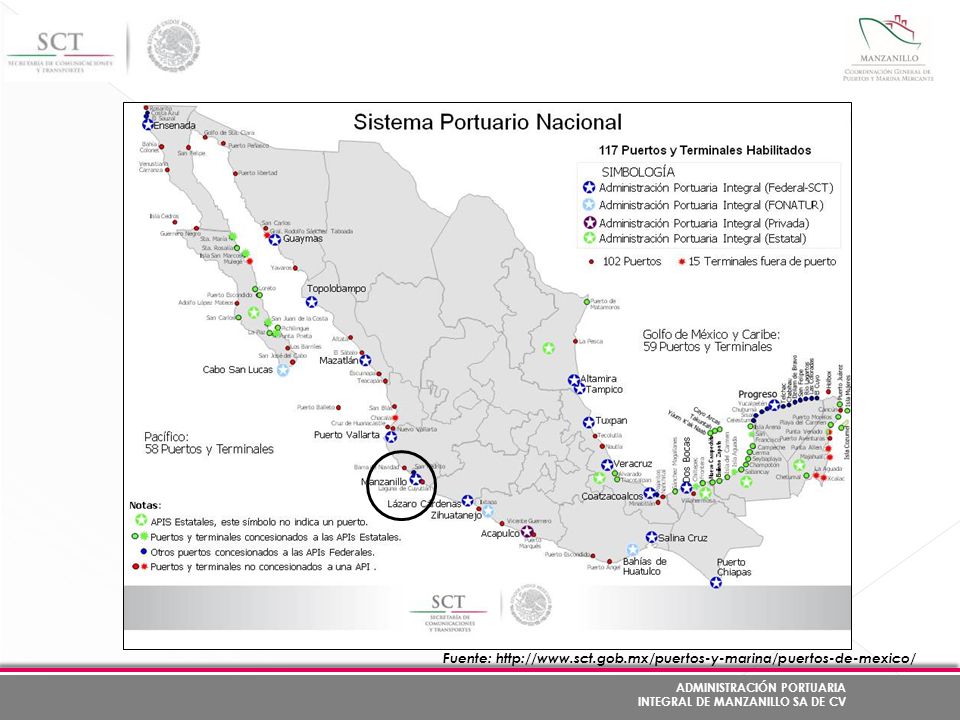Click '15 Terminales fuera de puerto' legend entry
Viewport: 960px width, 720px height.
click(x=762, y=261)
